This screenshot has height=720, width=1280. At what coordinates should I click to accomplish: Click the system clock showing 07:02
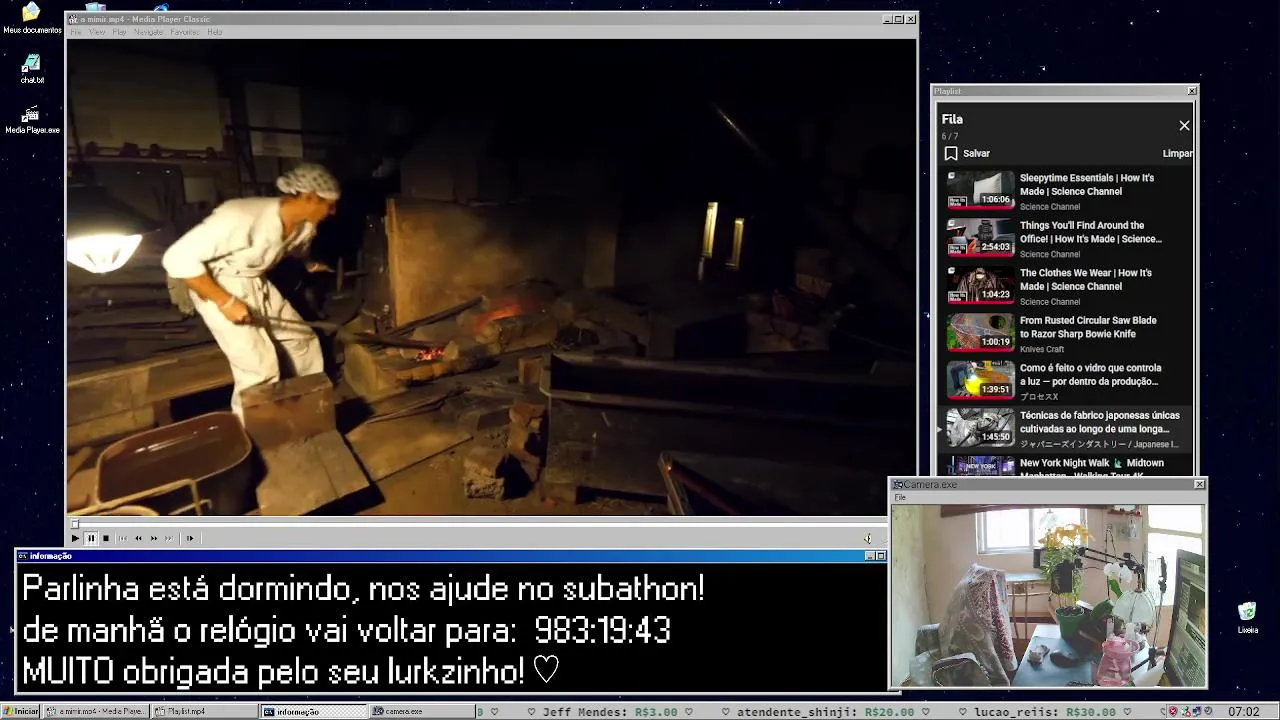1243,712
